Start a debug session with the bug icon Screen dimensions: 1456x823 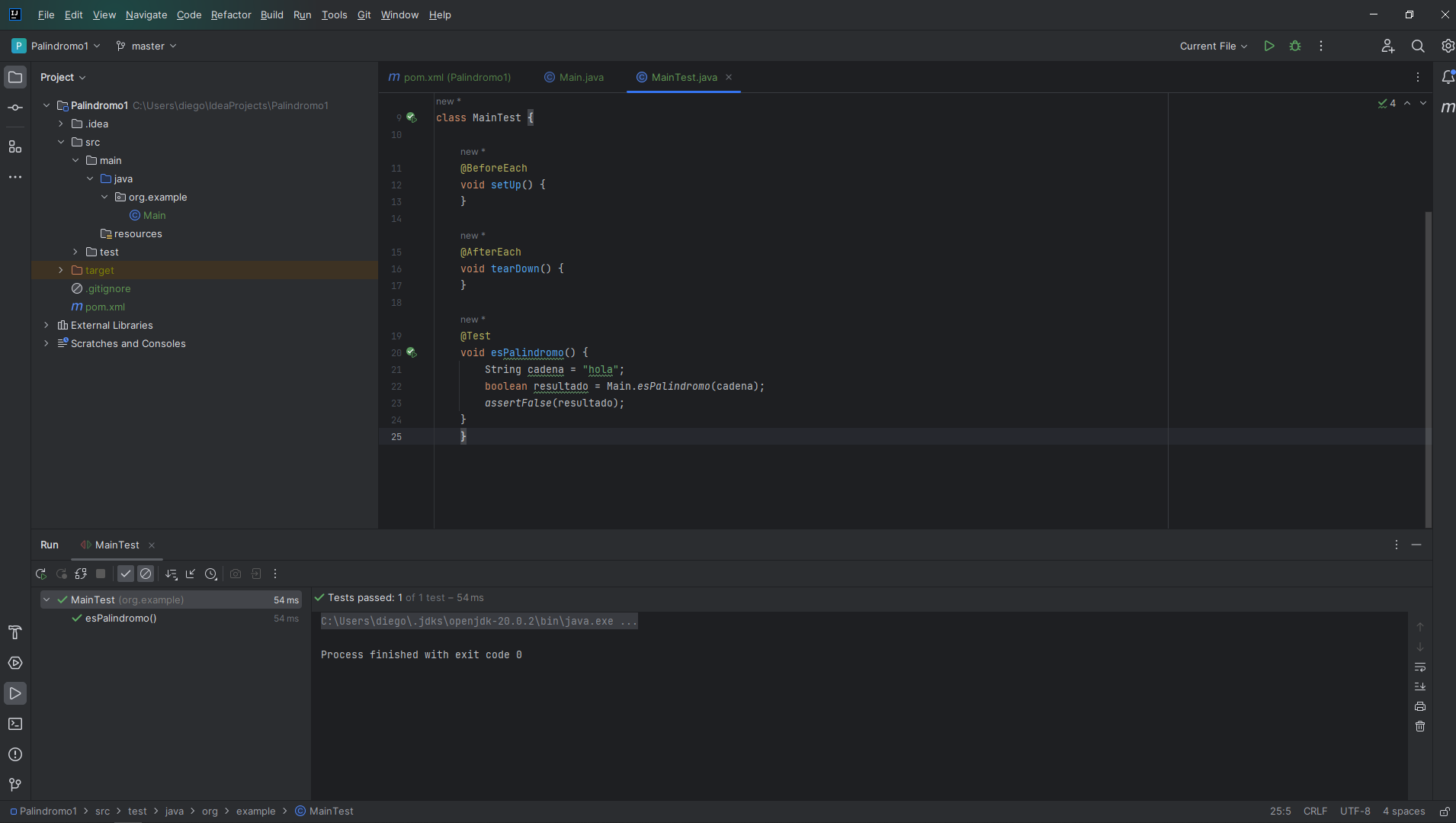pos(1294,46)
